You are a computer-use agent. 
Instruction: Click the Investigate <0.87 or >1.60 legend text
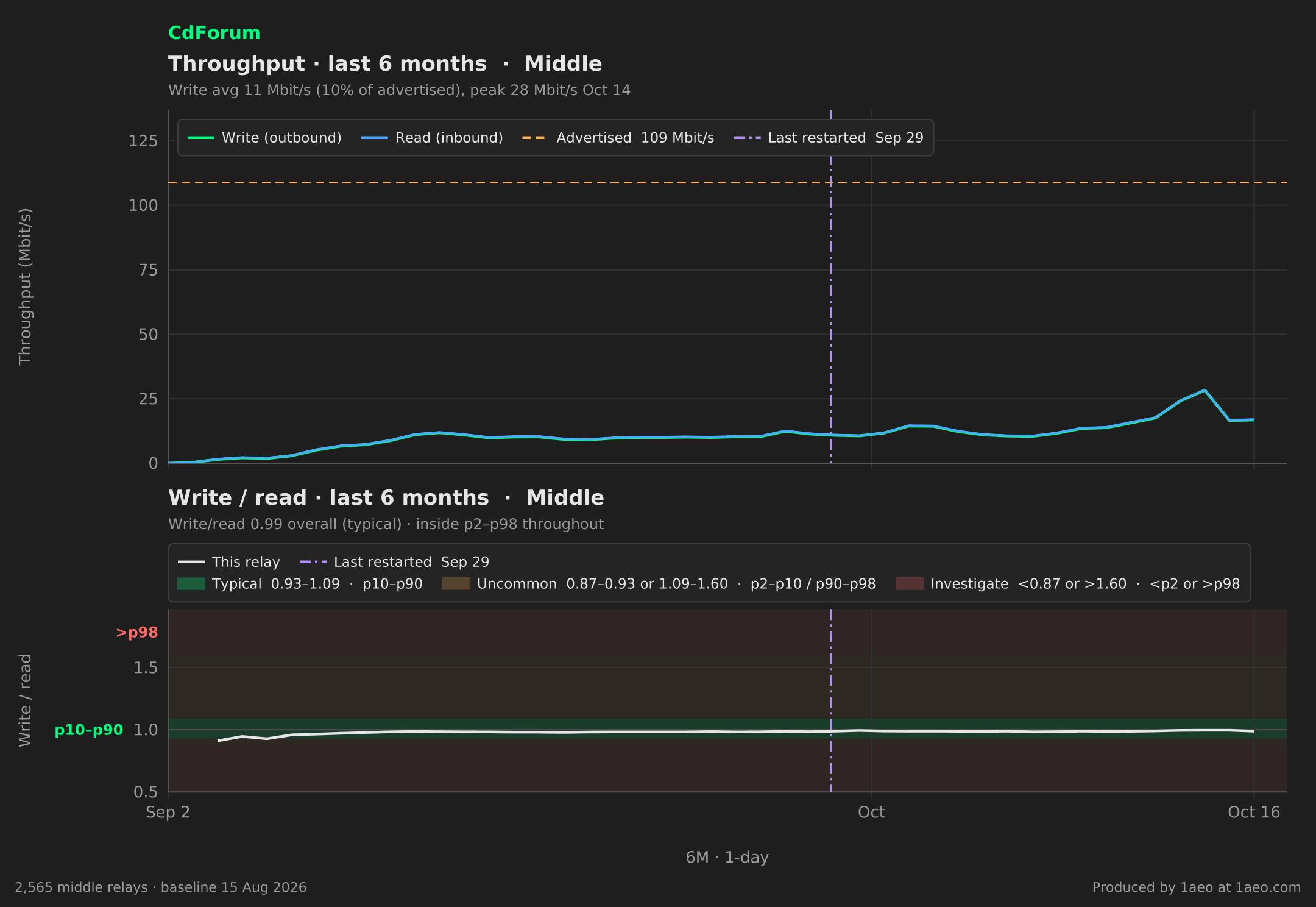1085,584
